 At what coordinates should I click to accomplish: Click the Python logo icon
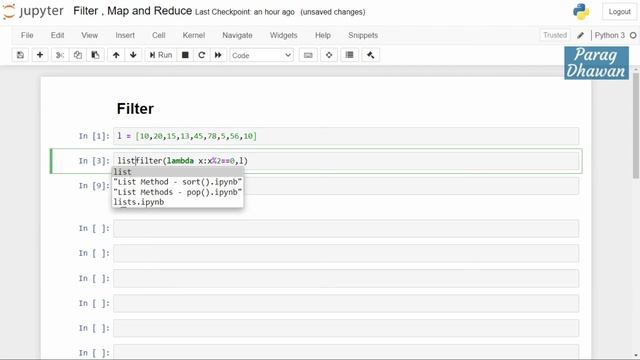coord(581,11)
